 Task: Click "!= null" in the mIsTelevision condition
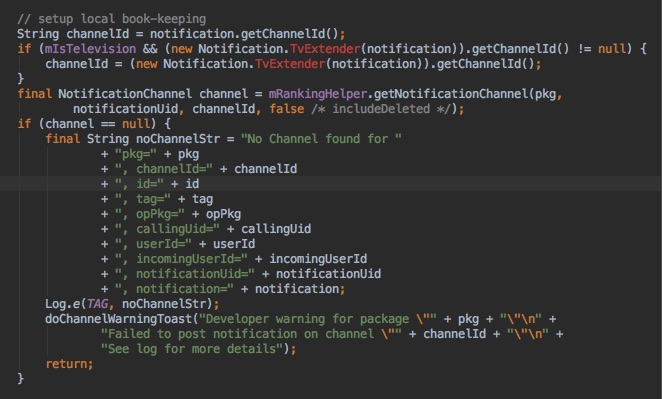[602, 49]
